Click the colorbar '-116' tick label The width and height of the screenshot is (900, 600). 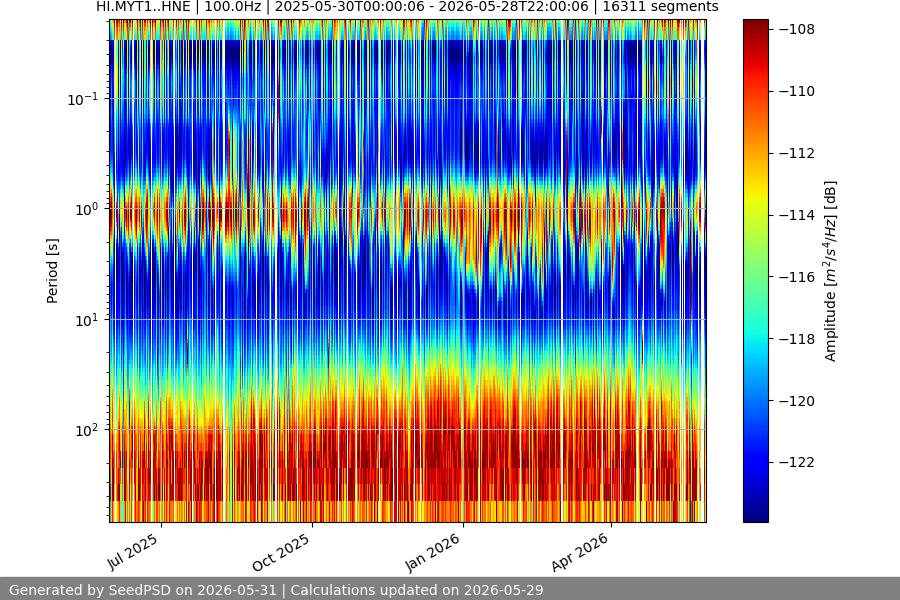pyautogui.click(x=797, y=277)
